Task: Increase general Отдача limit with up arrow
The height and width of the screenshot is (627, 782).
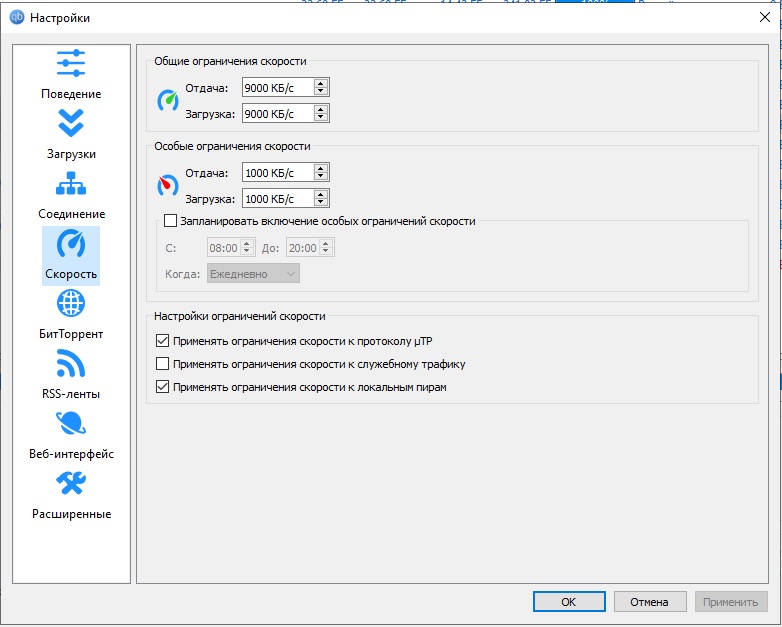Action: click(321, 83)
